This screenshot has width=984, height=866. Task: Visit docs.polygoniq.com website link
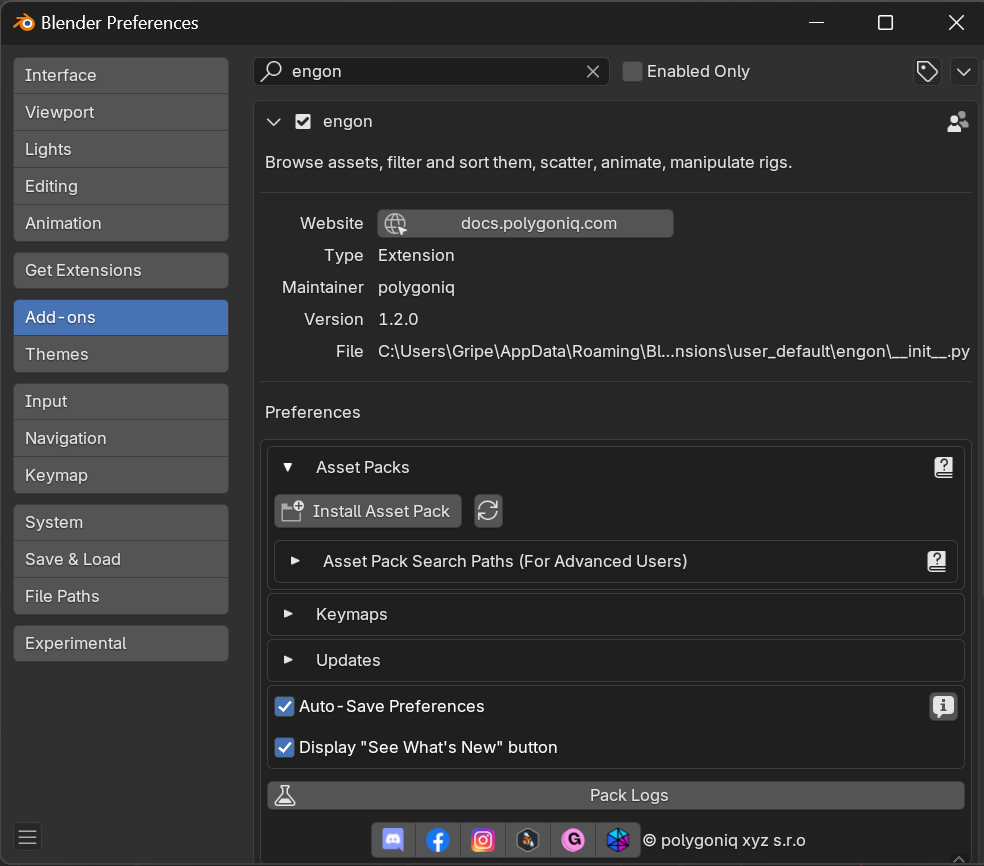click(x=525, y=223)
